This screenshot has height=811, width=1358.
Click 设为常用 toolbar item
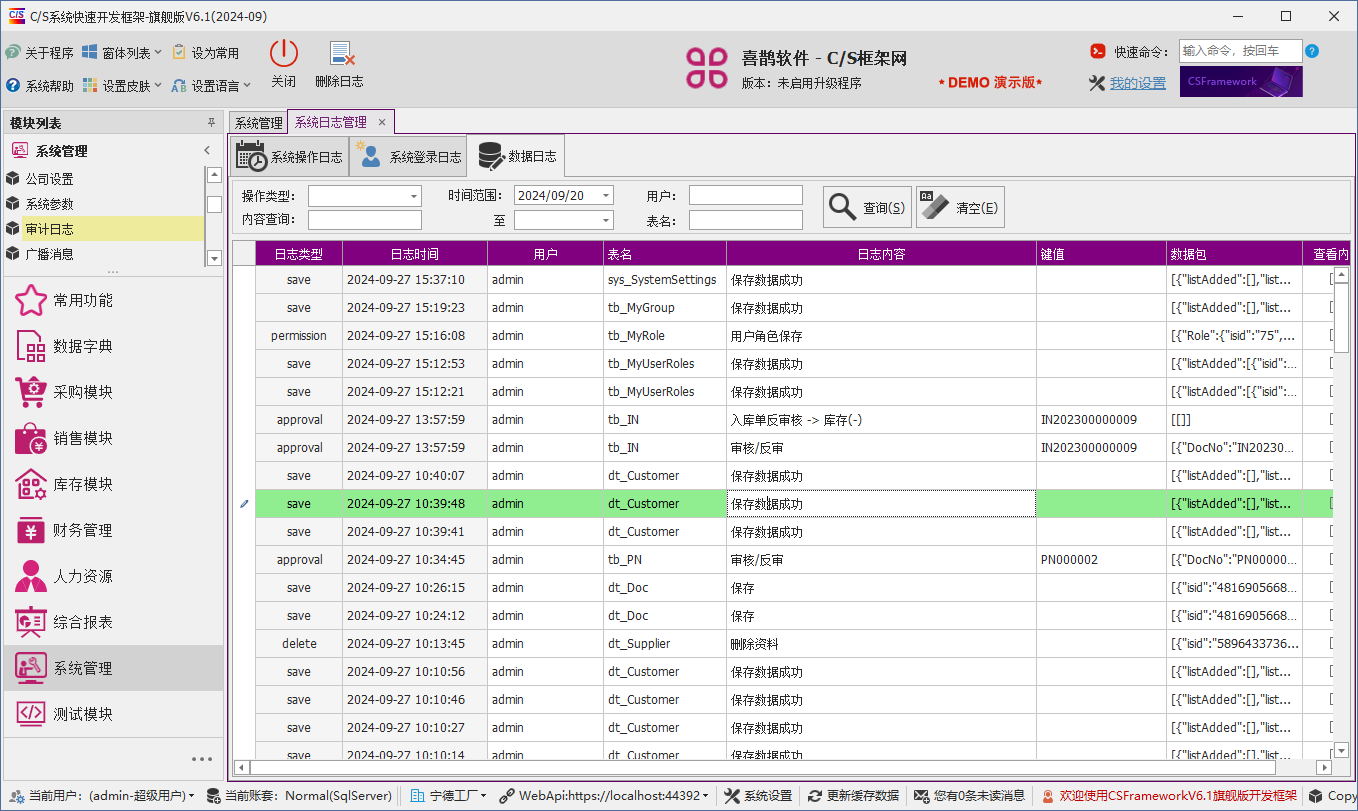206,53
